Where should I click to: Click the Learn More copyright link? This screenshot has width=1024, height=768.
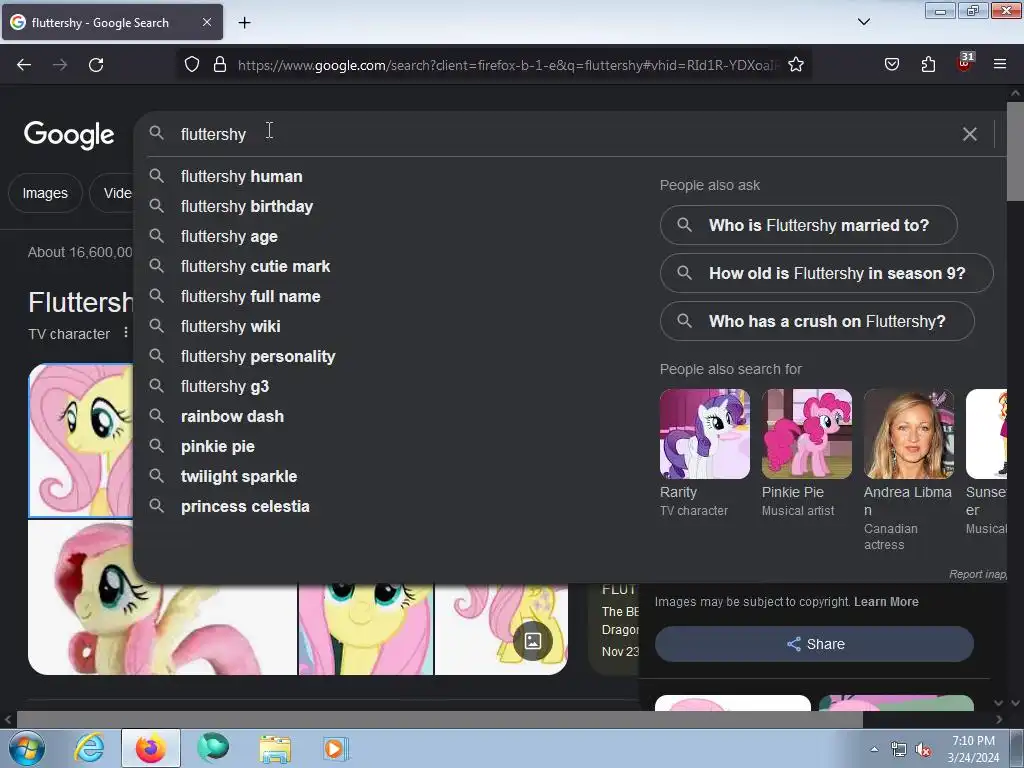point(886,601)
